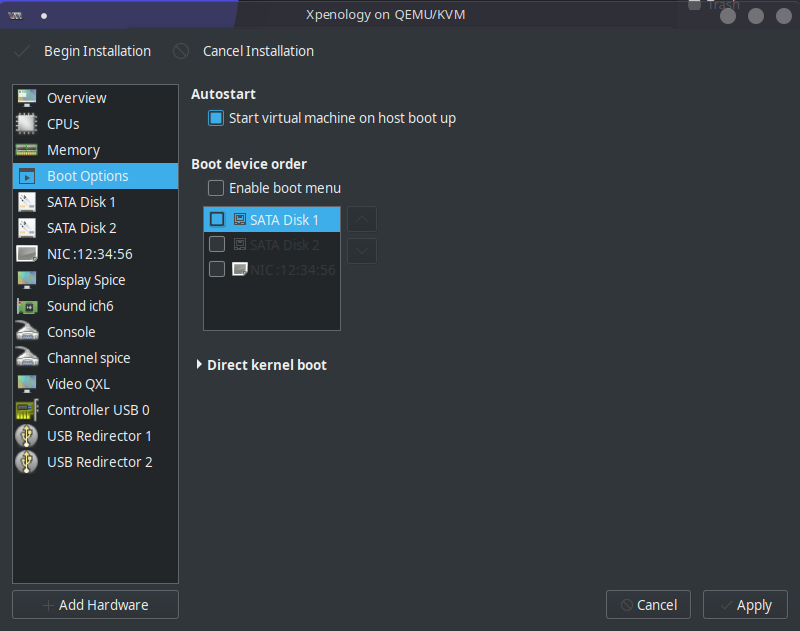800x631 pixels.
Task: Click the SATA Disk 1 drive icon in sidebar
Action: click(27, 202)
